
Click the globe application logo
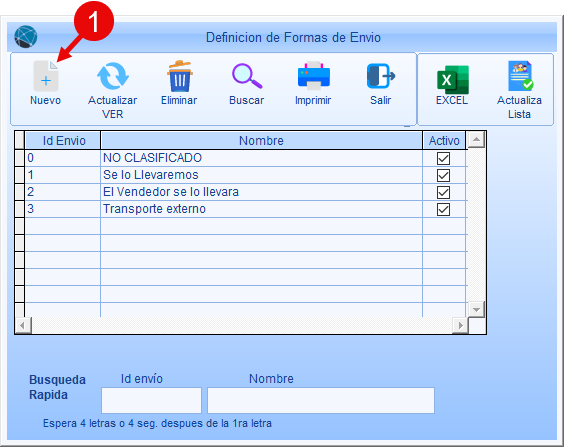point(26,37)
